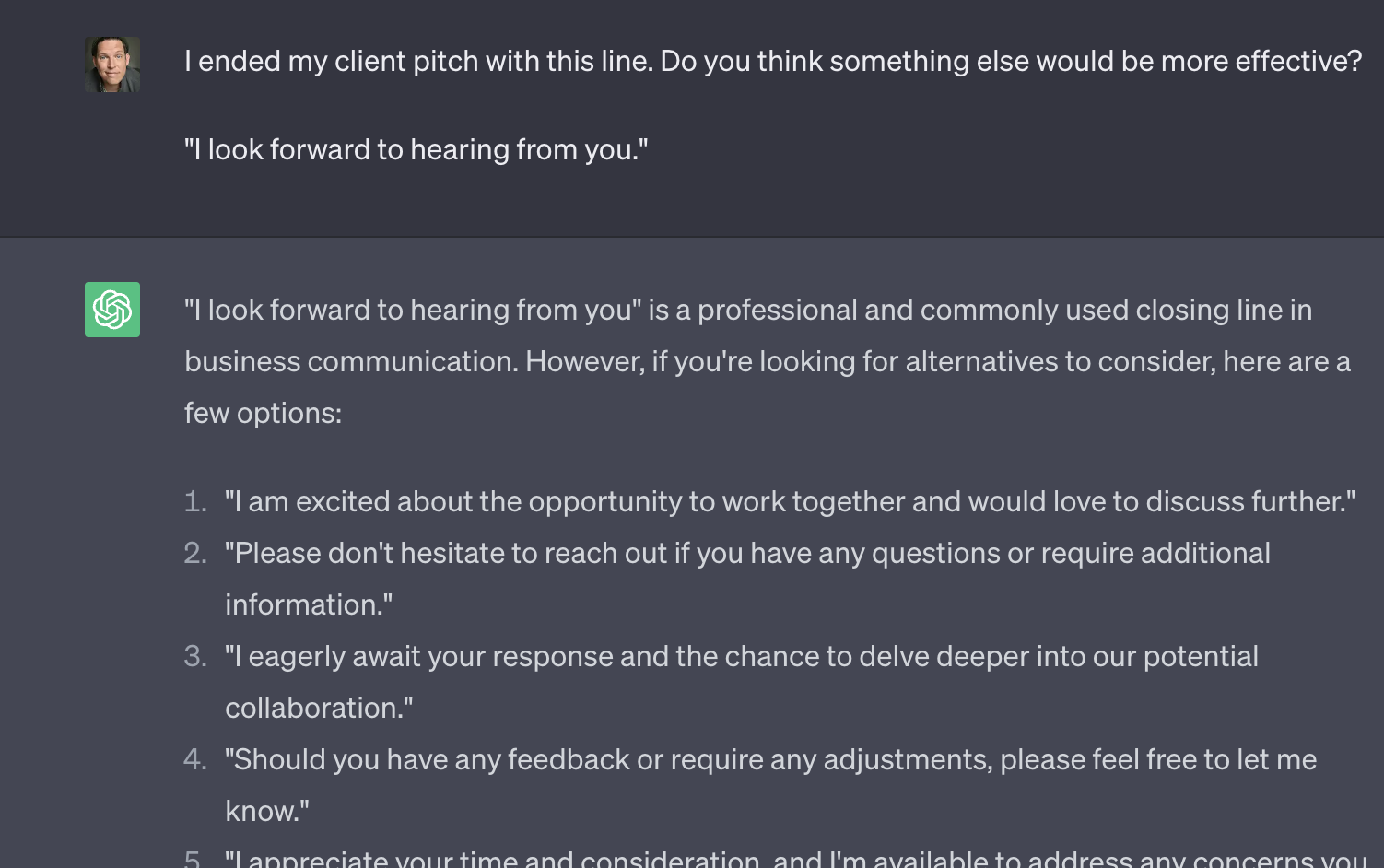The height and width of the screenshot is (868, 1384).
Task: Click list number 2 marker
Action: 195,553
